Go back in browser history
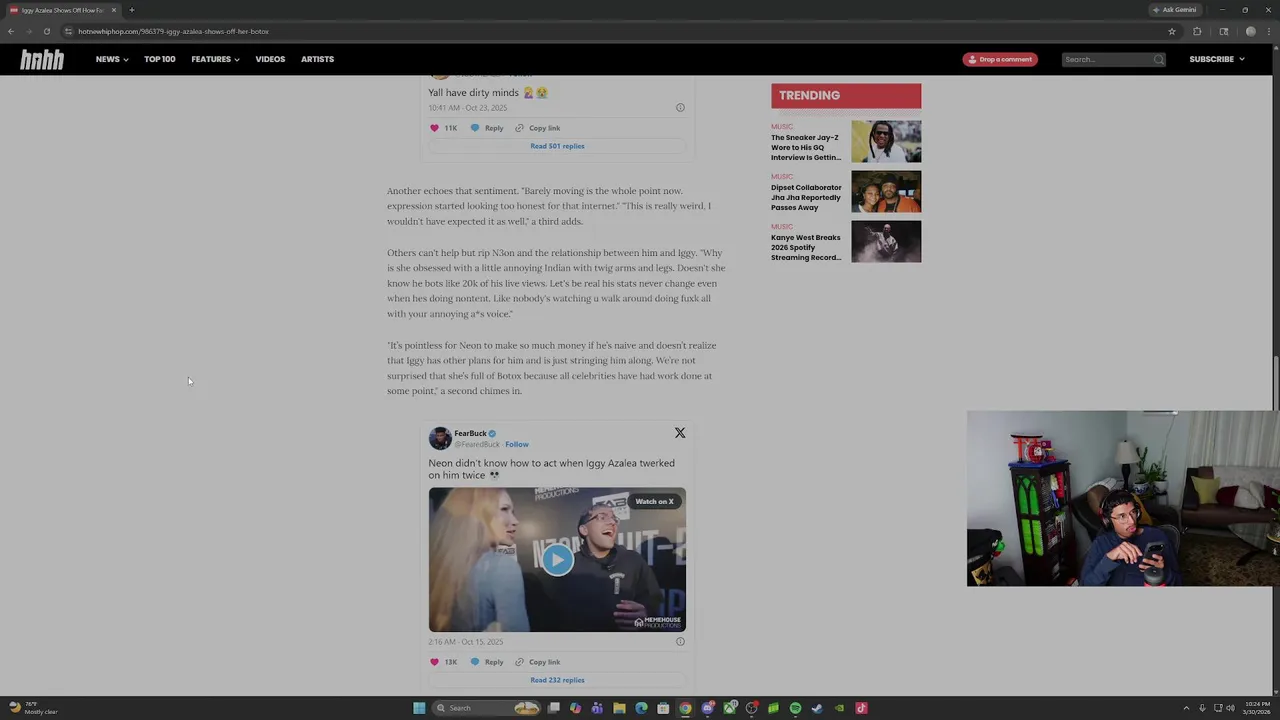 click(x=11, y=31)
